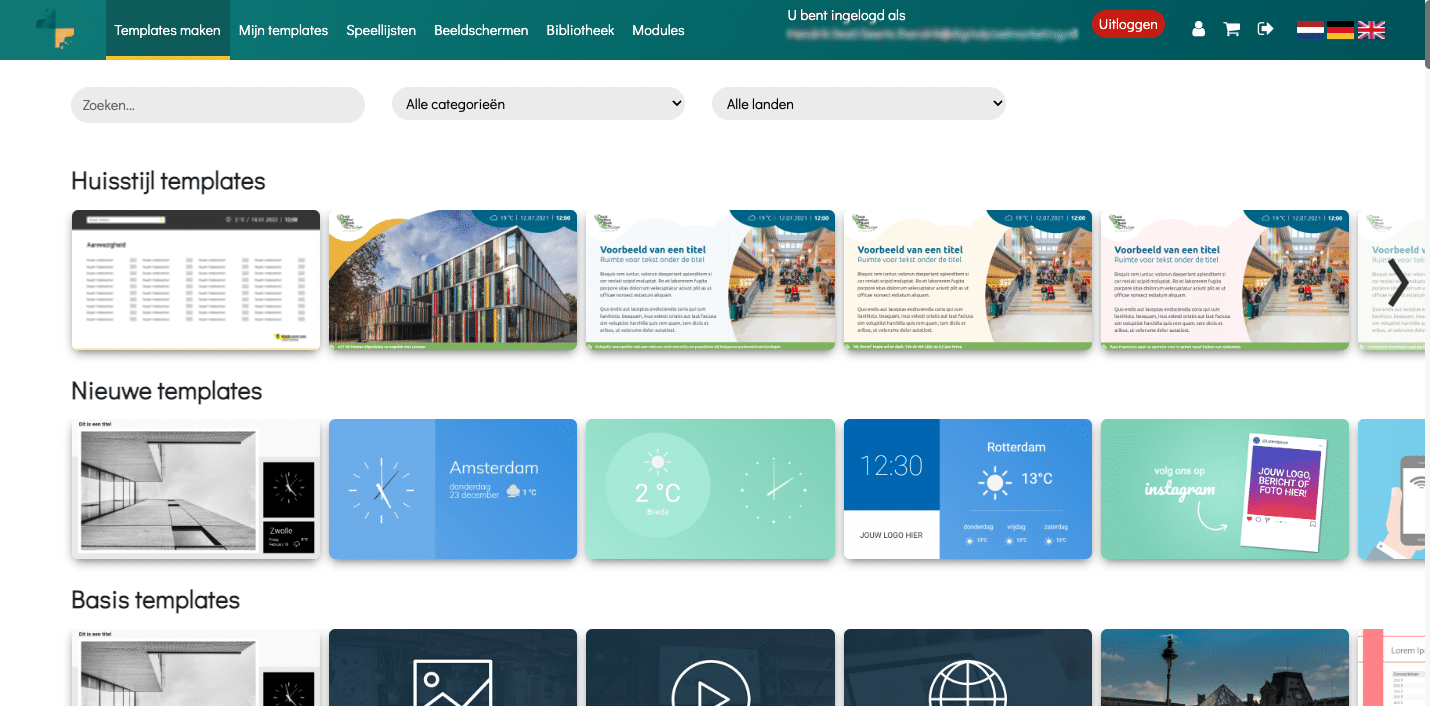Select Zwolle clock template in Nieuwe templates
This screenshot has width=1430, height=706.
pyautogui.click(x=196, y=489)
